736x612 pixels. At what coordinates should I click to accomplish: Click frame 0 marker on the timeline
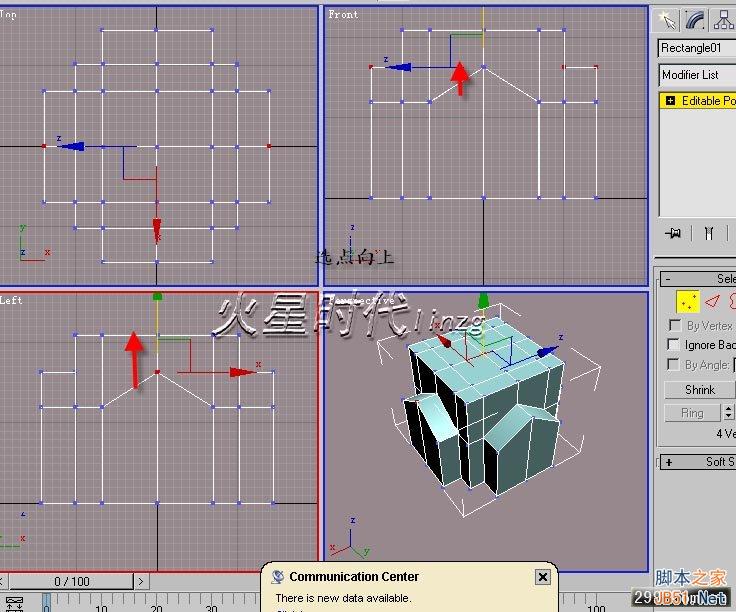46,603
